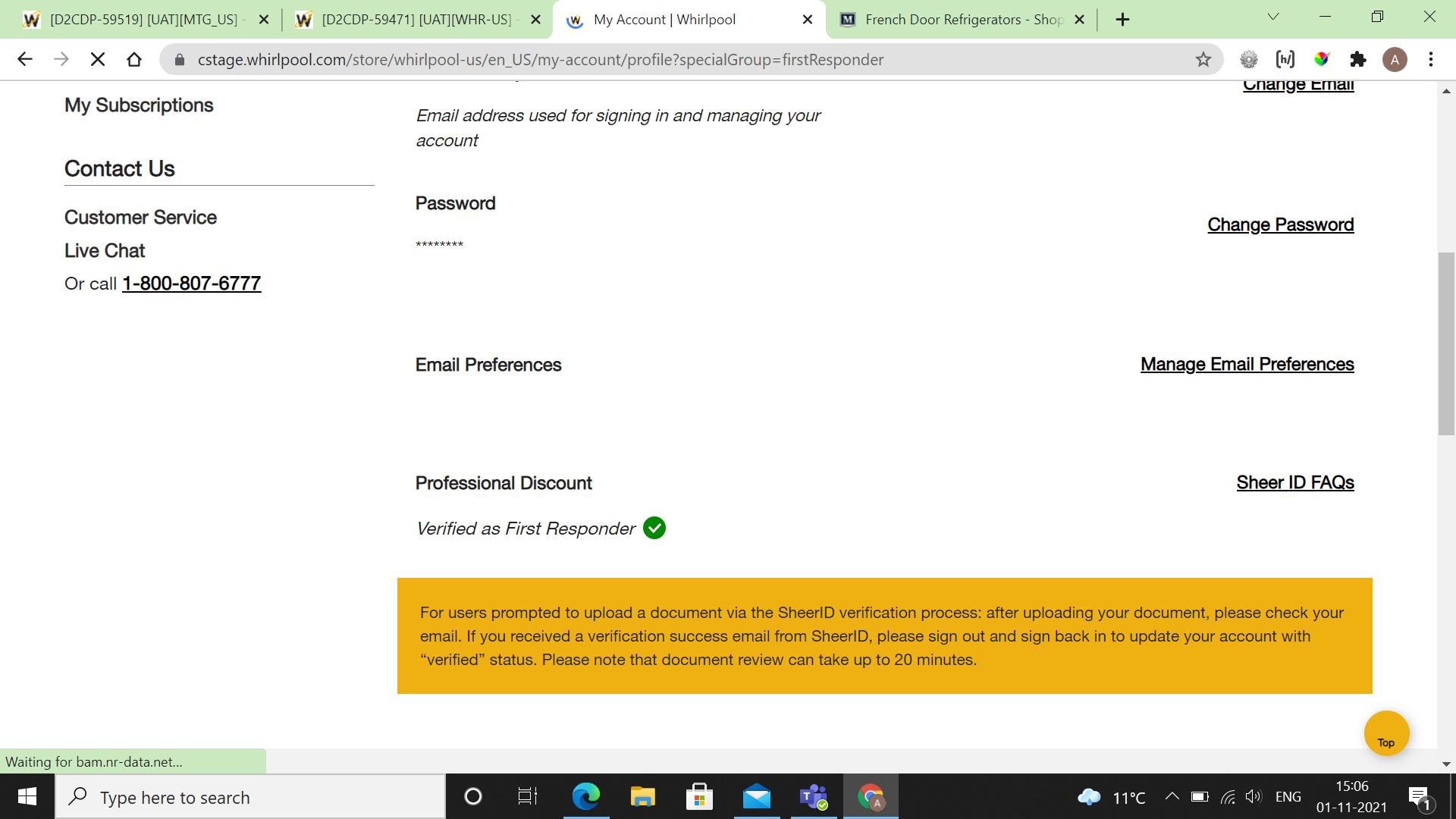Screen dimensions: 1456x819
Task: Open the Sheer ID FAQs link
Action: click(1295, 482)
